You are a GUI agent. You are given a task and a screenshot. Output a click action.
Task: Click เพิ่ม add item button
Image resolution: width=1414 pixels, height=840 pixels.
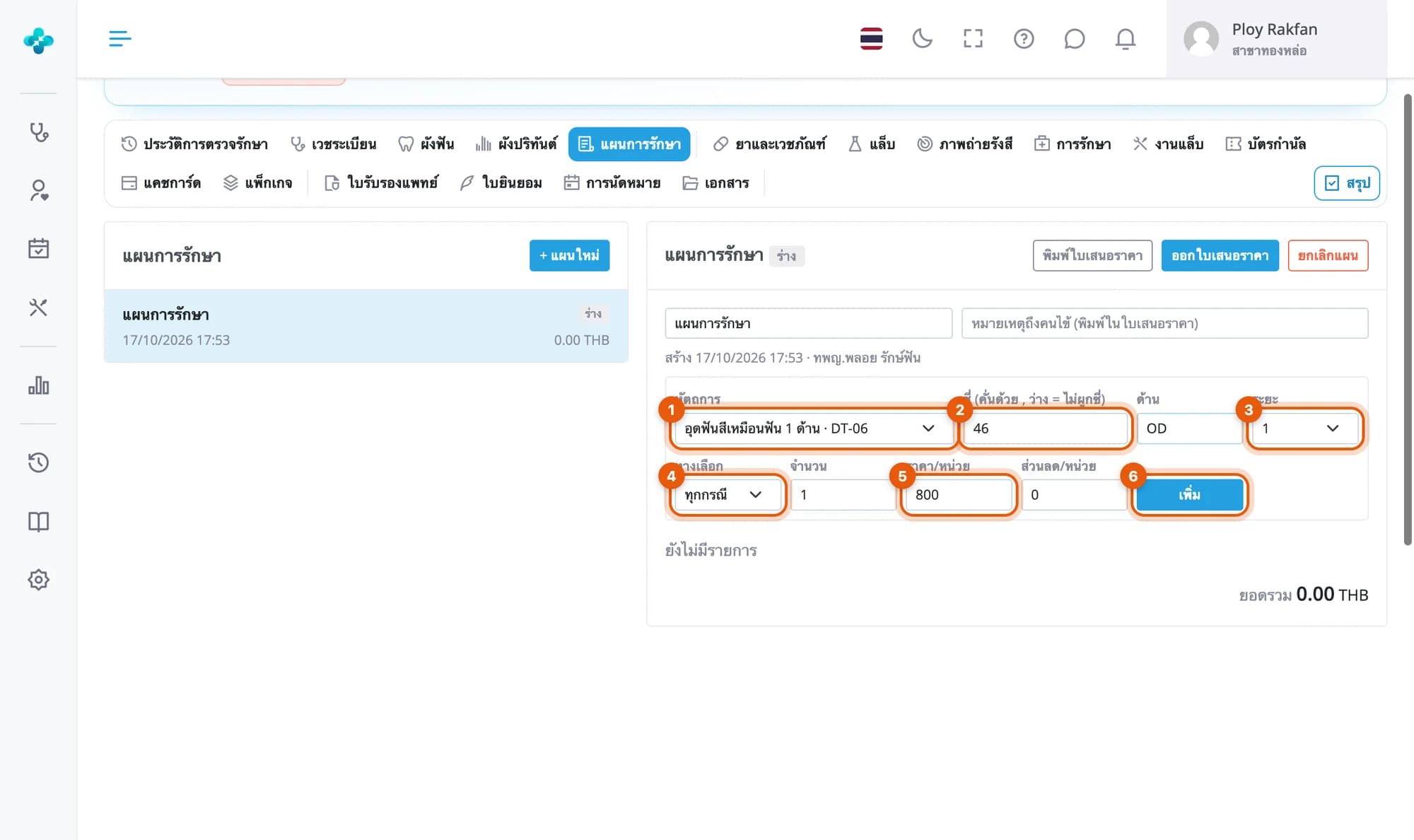pyautogui.click(x=1189, y=495)
